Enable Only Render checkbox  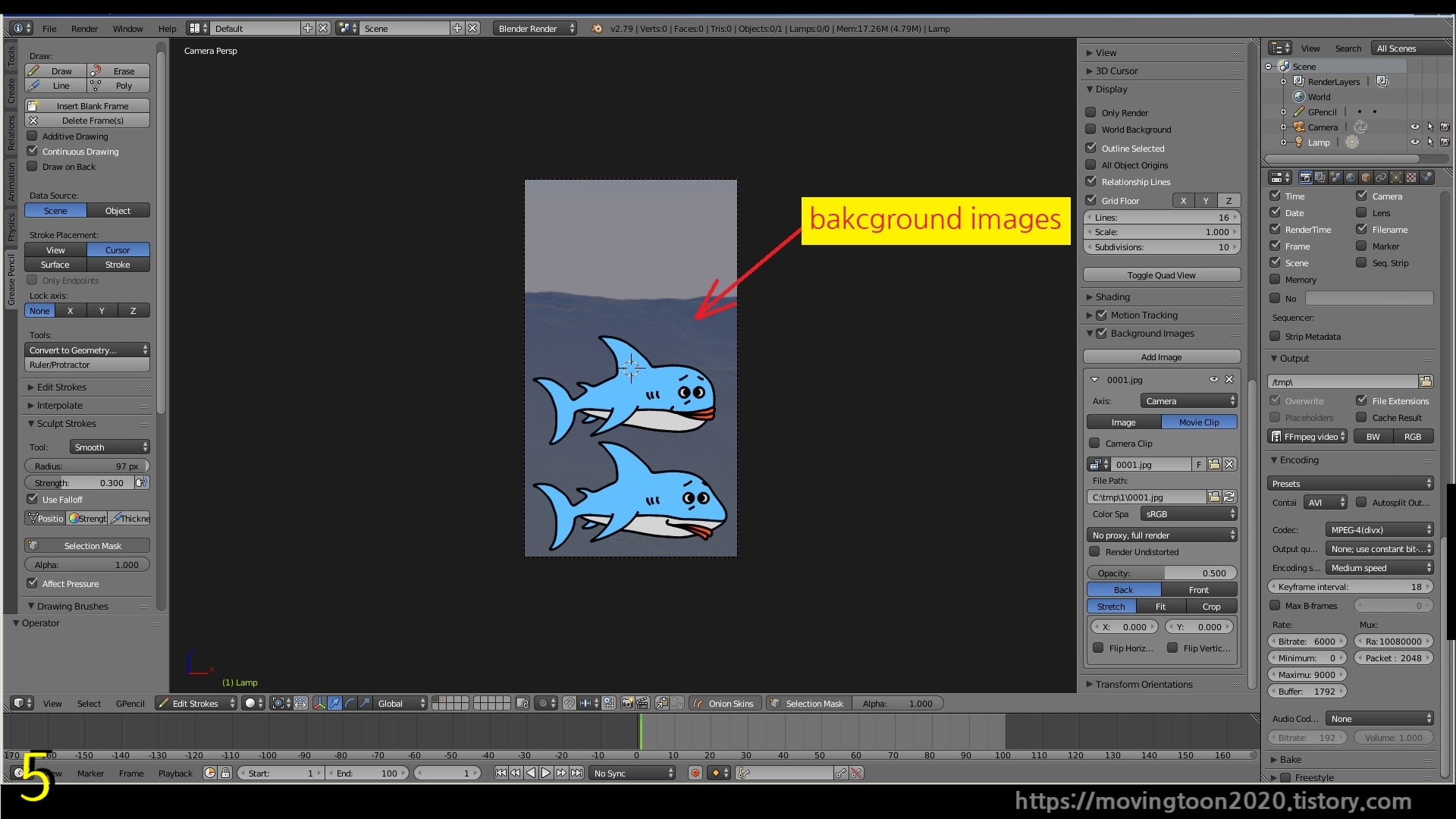(1091, 112)
